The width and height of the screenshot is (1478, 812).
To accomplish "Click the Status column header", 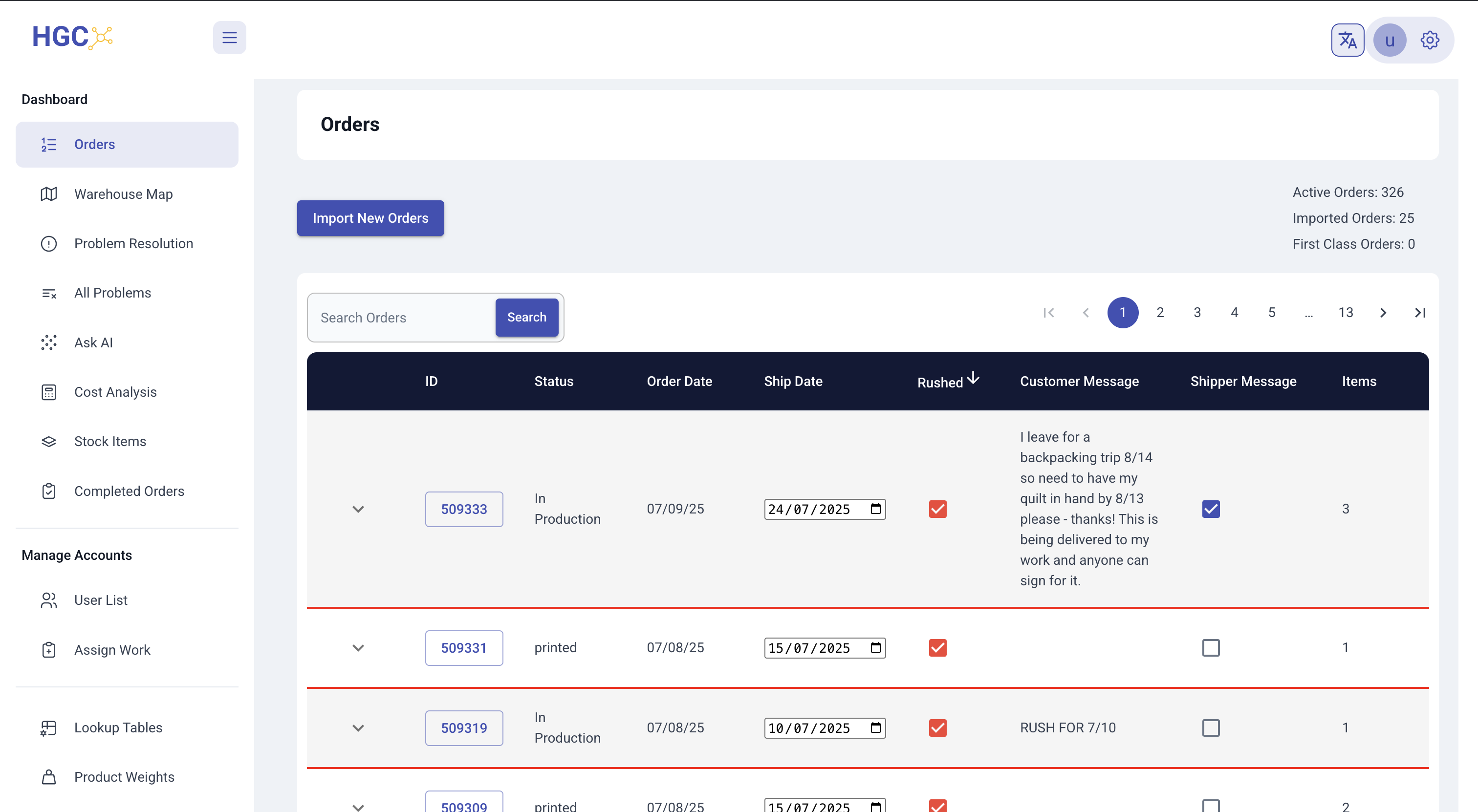I will (554, 382).
